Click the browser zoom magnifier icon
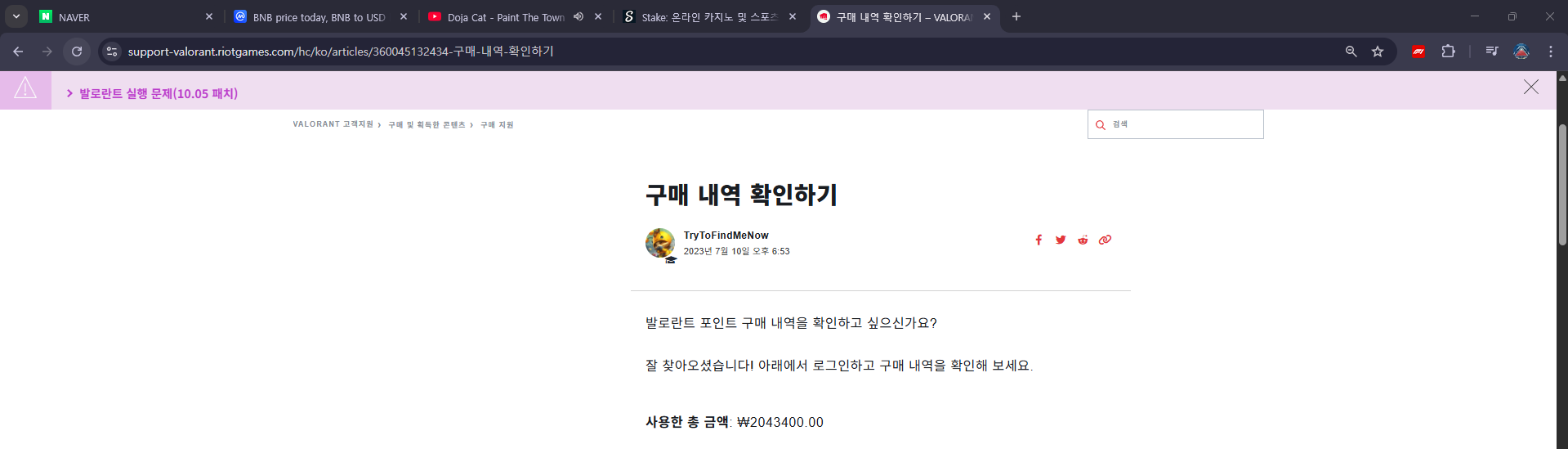The width and height of the screenshot is (1568, 449). point(1351,52)
